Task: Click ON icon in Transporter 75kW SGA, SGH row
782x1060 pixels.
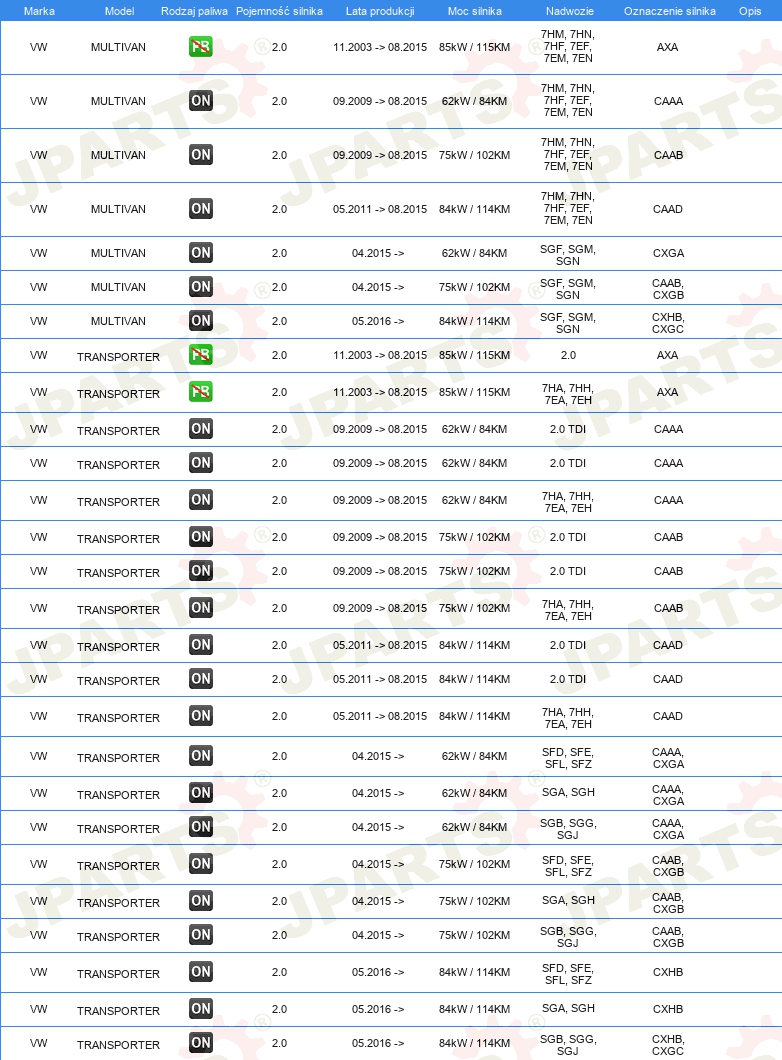Action: tap(201, 901)
